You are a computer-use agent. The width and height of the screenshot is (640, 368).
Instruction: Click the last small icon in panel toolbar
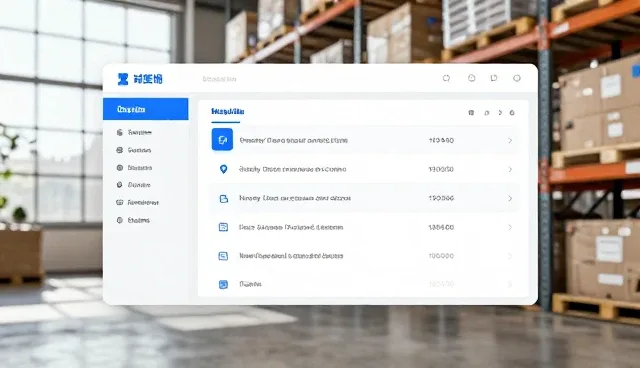(512, 113)
